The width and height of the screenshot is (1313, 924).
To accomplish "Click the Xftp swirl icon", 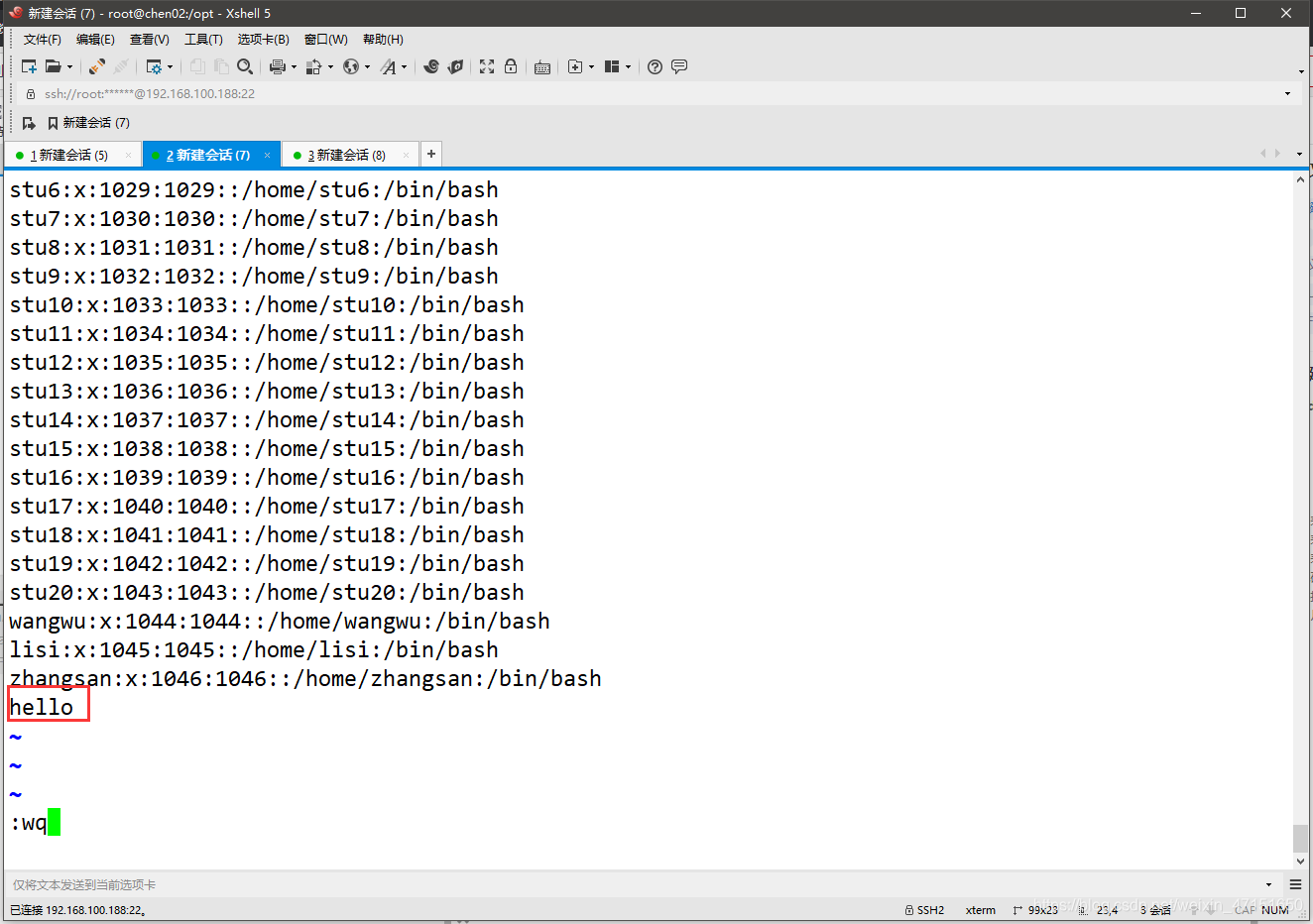I will click(431, 66).
